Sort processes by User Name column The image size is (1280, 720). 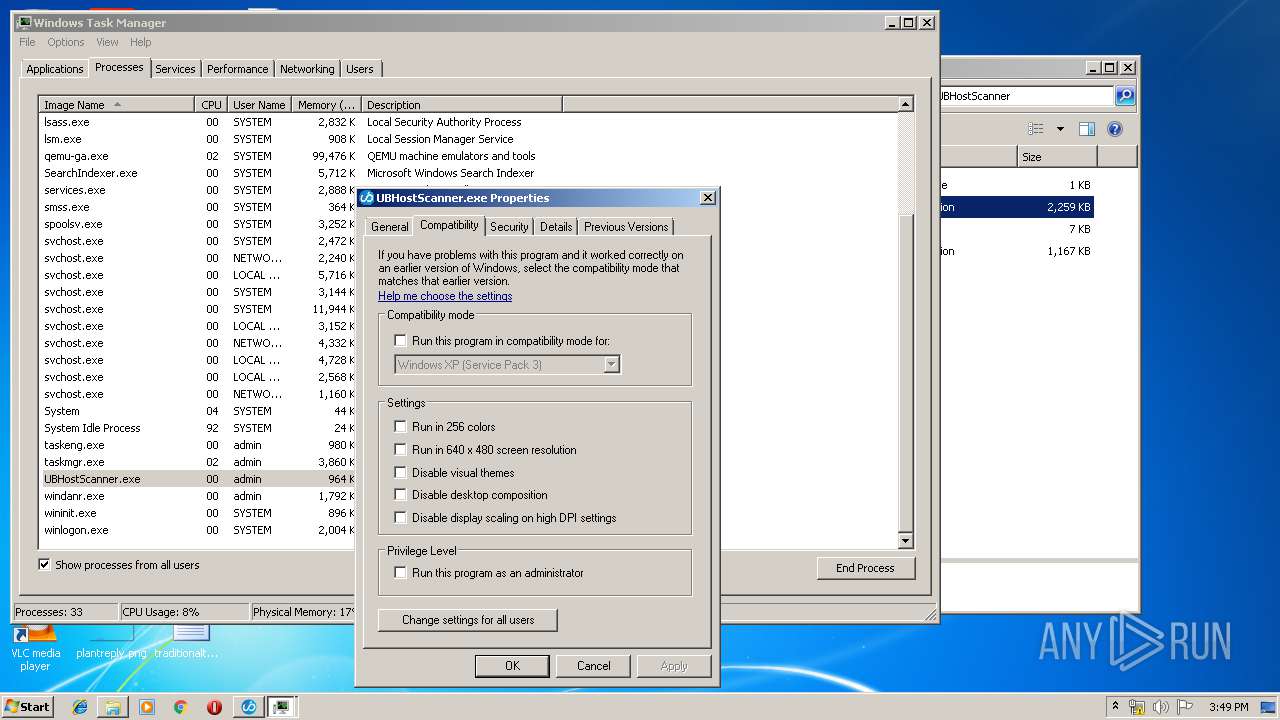[259, 105]
